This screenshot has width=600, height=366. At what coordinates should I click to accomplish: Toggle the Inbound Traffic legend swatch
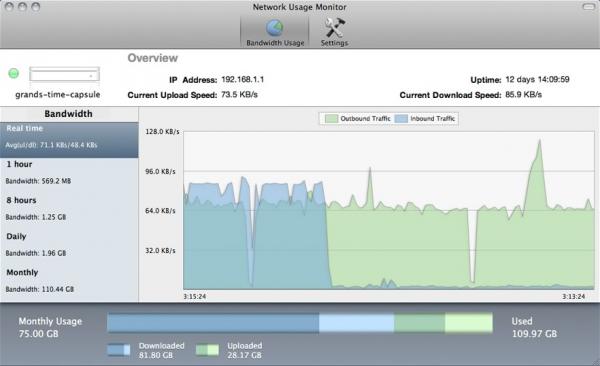point(401,119)
